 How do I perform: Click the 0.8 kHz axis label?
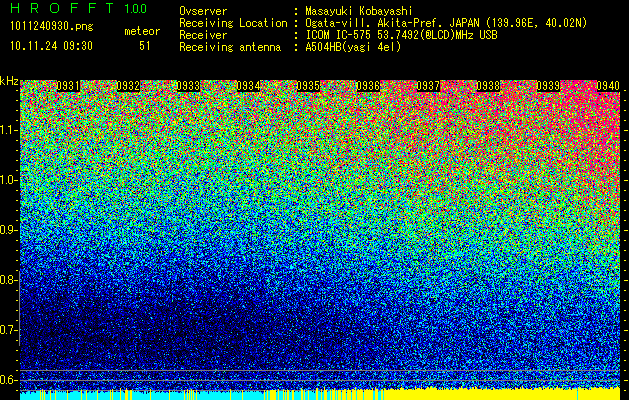pos(9,280)
